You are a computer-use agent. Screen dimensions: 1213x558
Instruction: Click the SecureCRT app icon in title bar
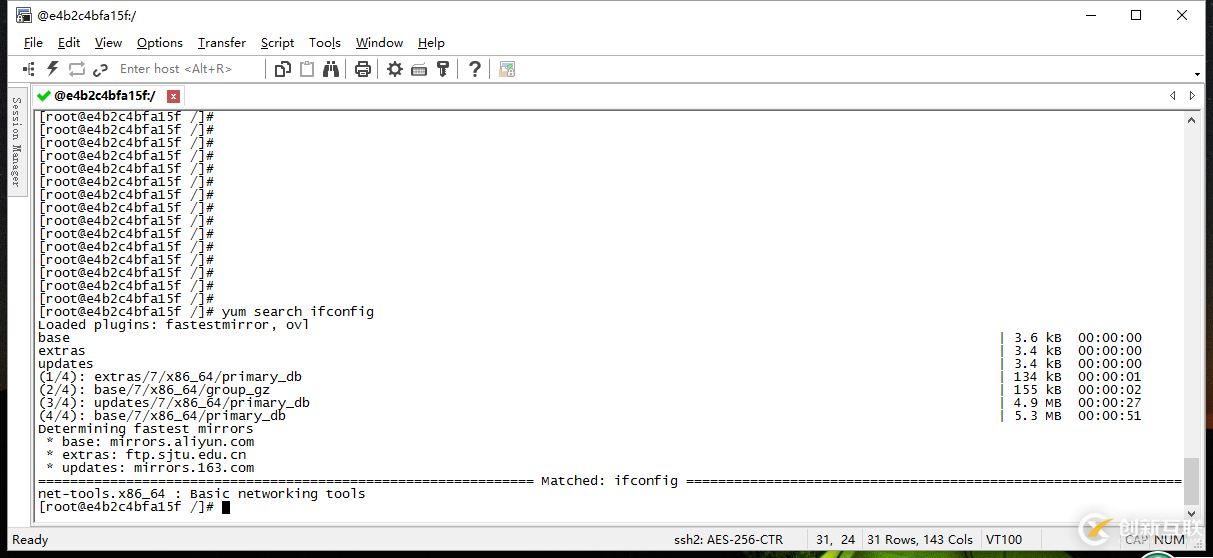pos(23,15)
